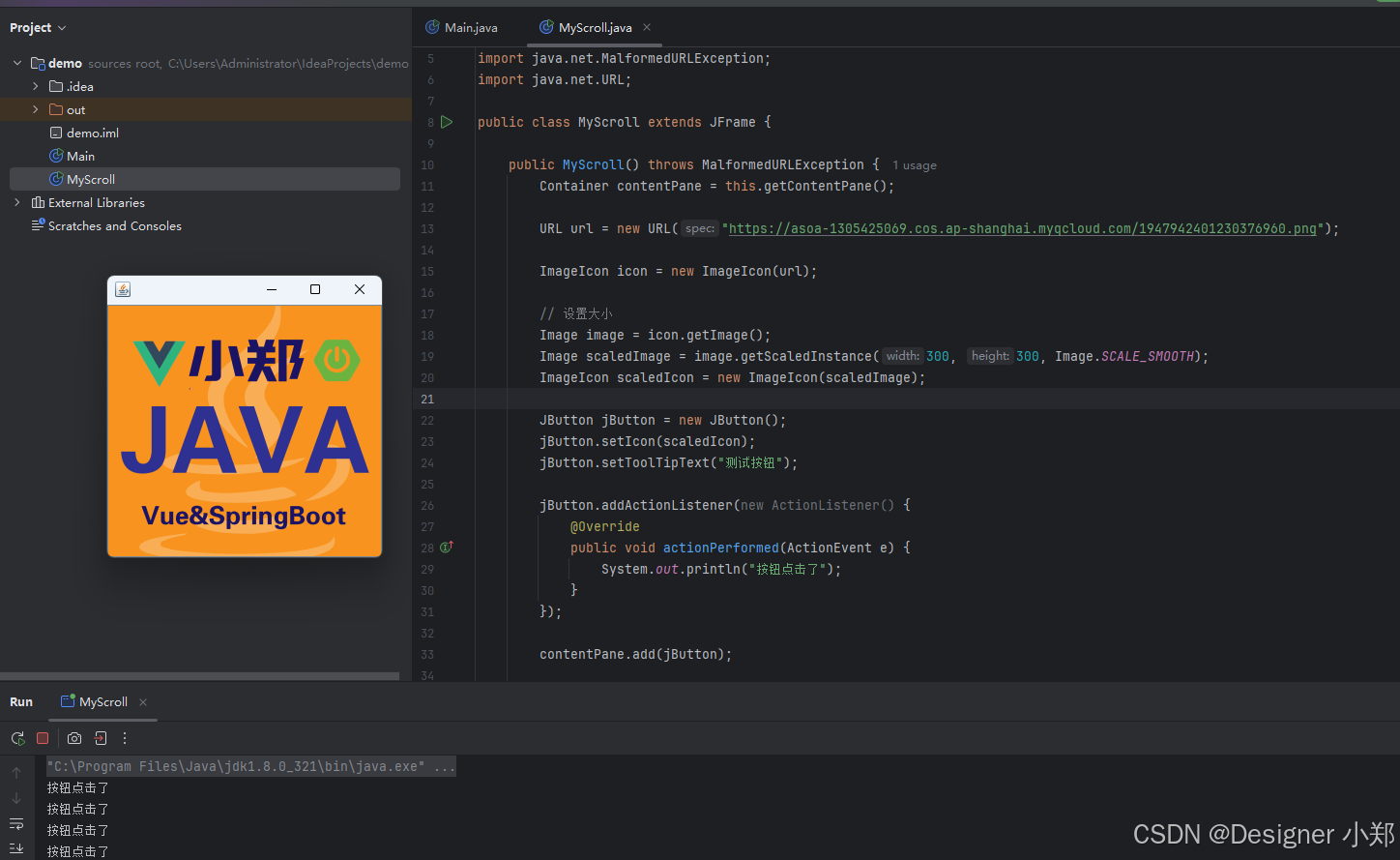Click 'actionPerformed' method name on line 28

(721, 548)
